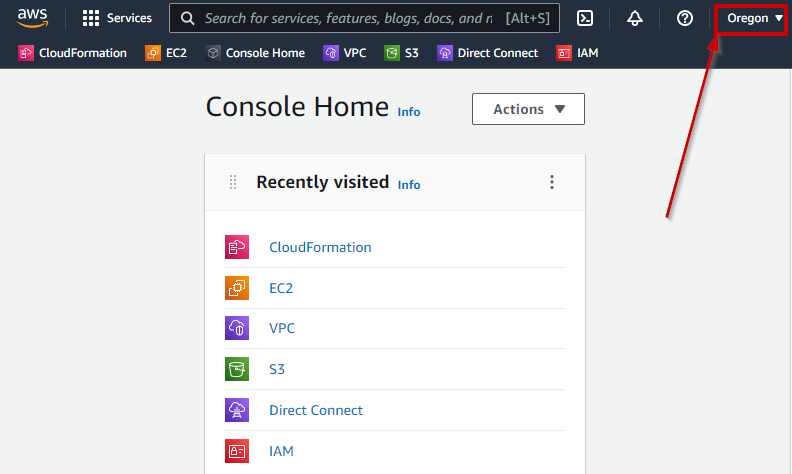
Task: Open Direct Connect link in Recently visited
Action: [316, 410]
